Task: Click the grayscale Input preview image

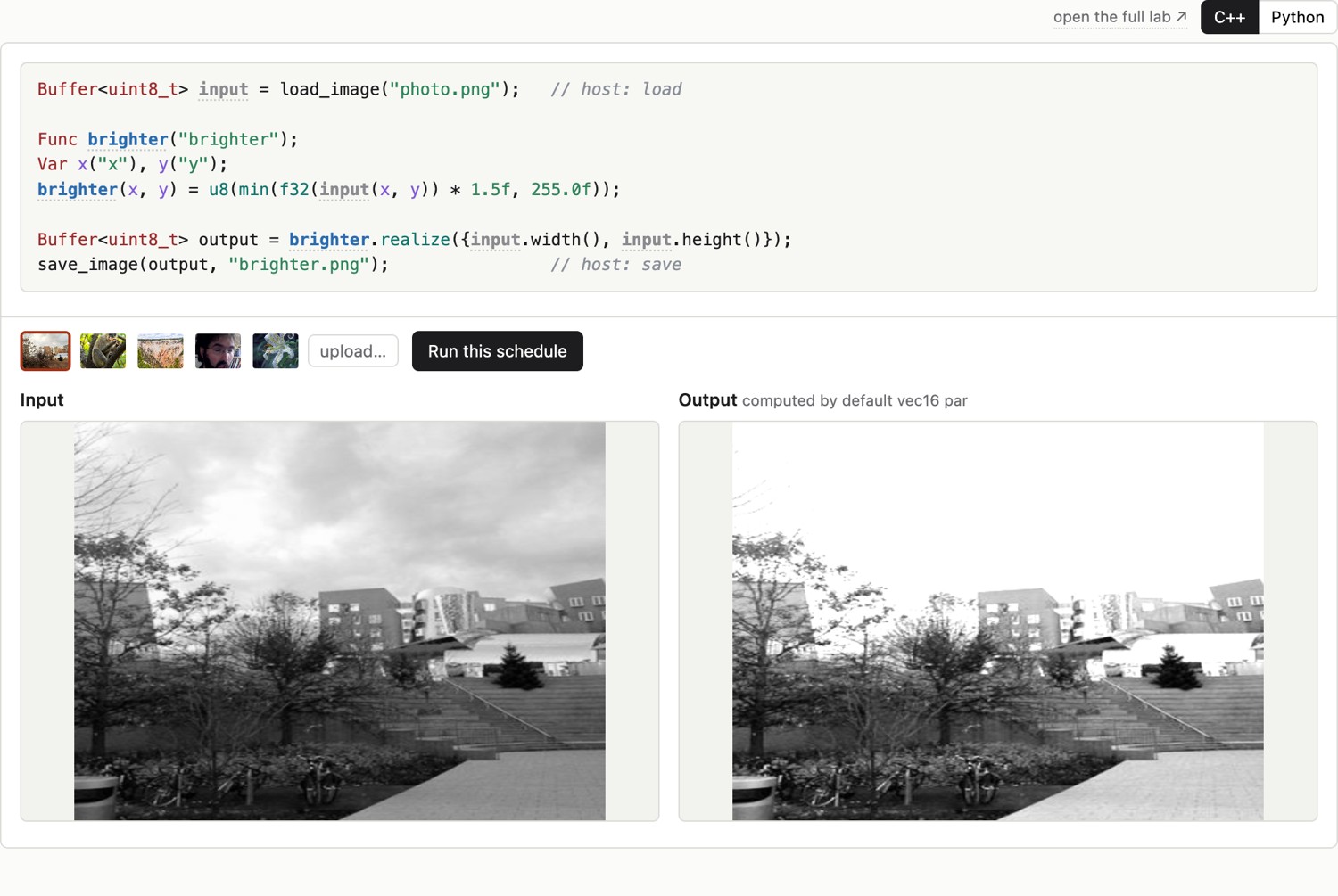Action: point(340,621)
